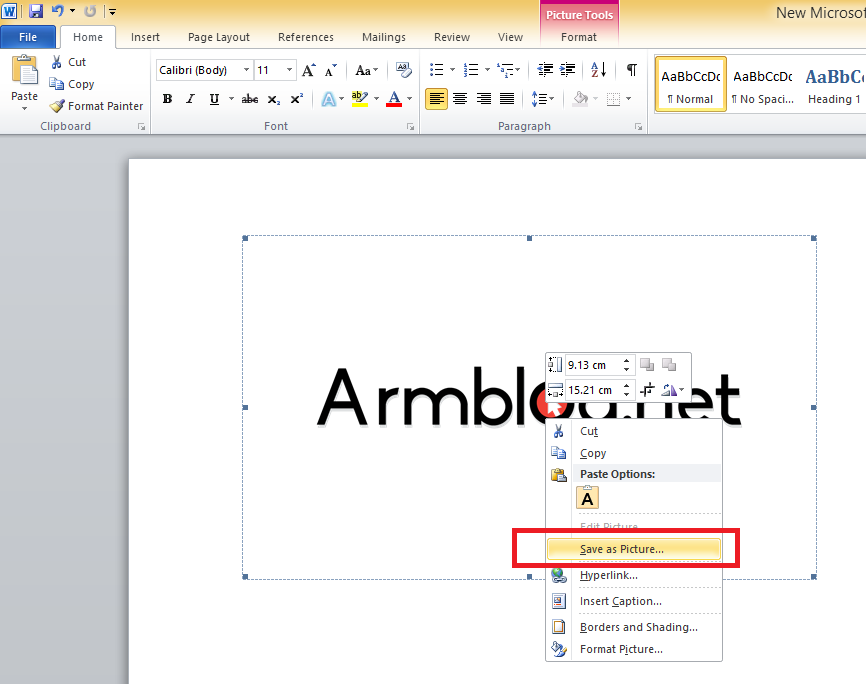The image size is (866, 684).
Task: Toggle Bold formatting
Action: click(167, 99)
